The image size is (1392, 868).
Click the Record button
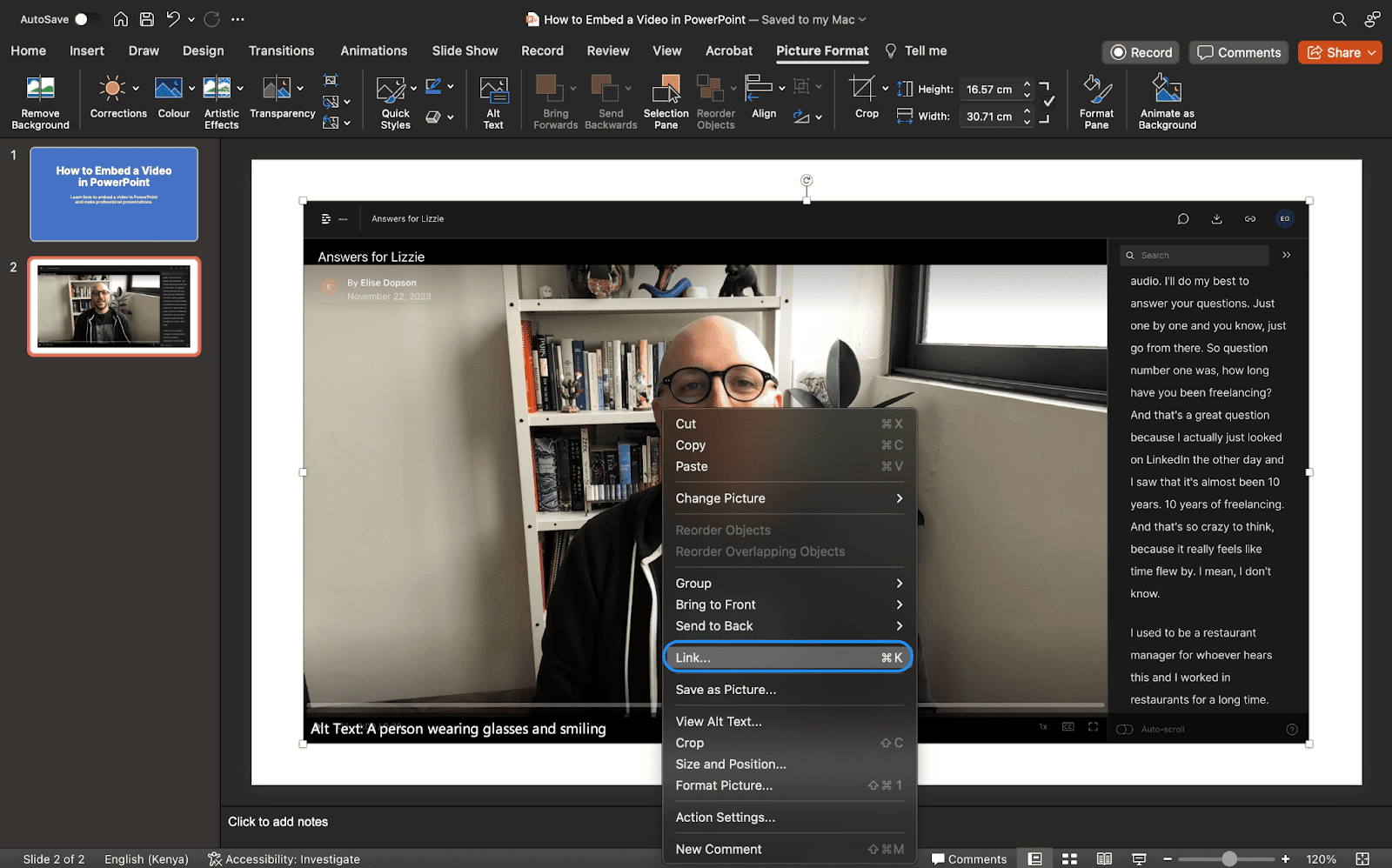1141,52
